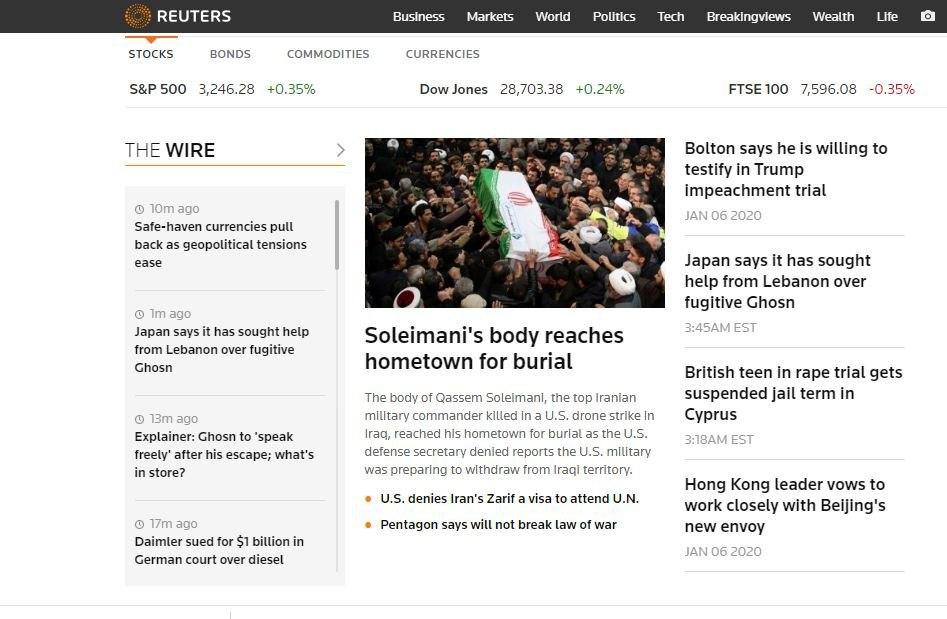This screenshot has height=619, width=947.
Task: Click the 3:18AM EST timestamp
Action: (719, 440)
